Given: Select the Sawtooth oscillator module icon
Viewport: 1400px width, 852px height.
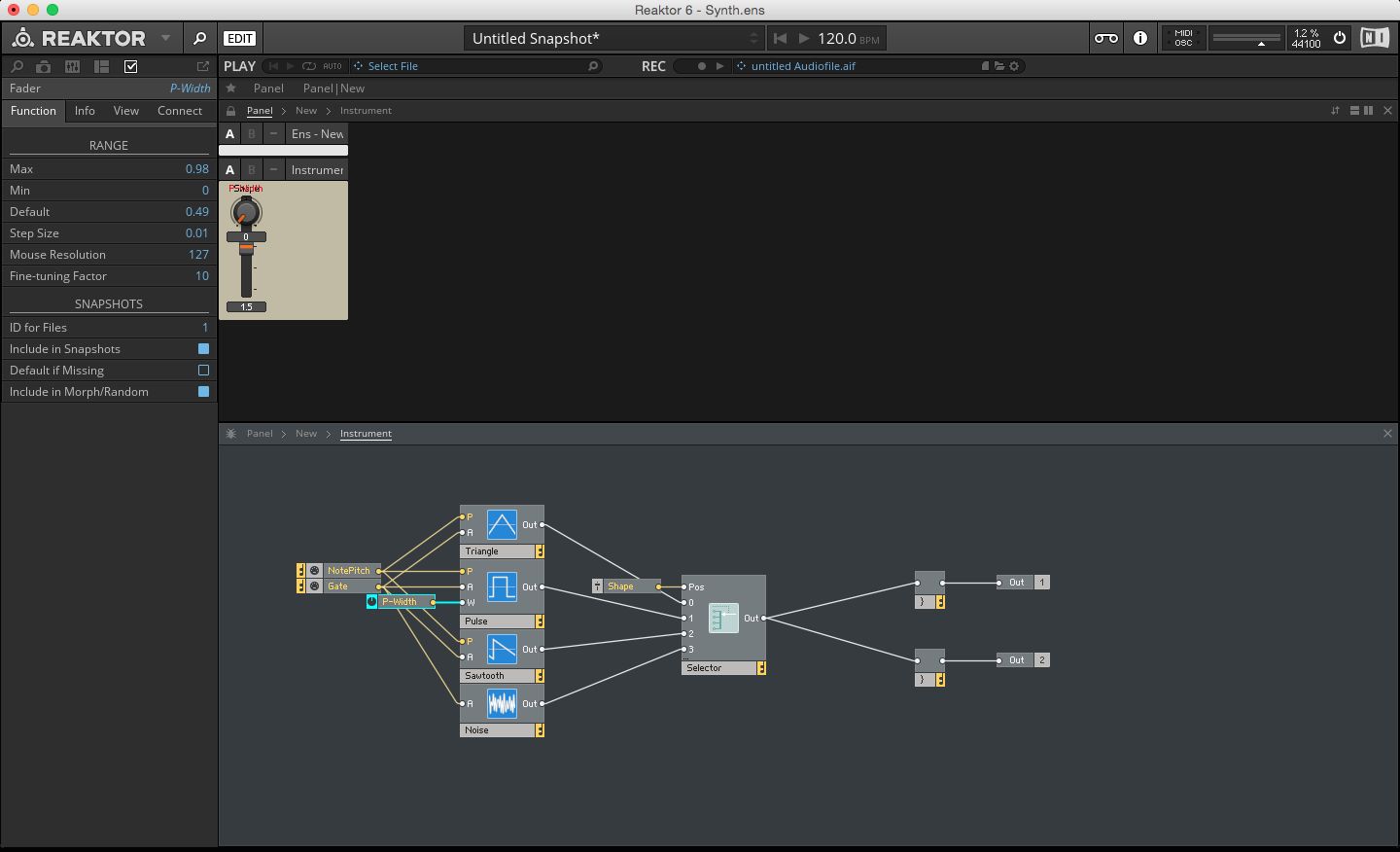Looking at the screenshot, I should pyautogui.click(x=502, y=650).
